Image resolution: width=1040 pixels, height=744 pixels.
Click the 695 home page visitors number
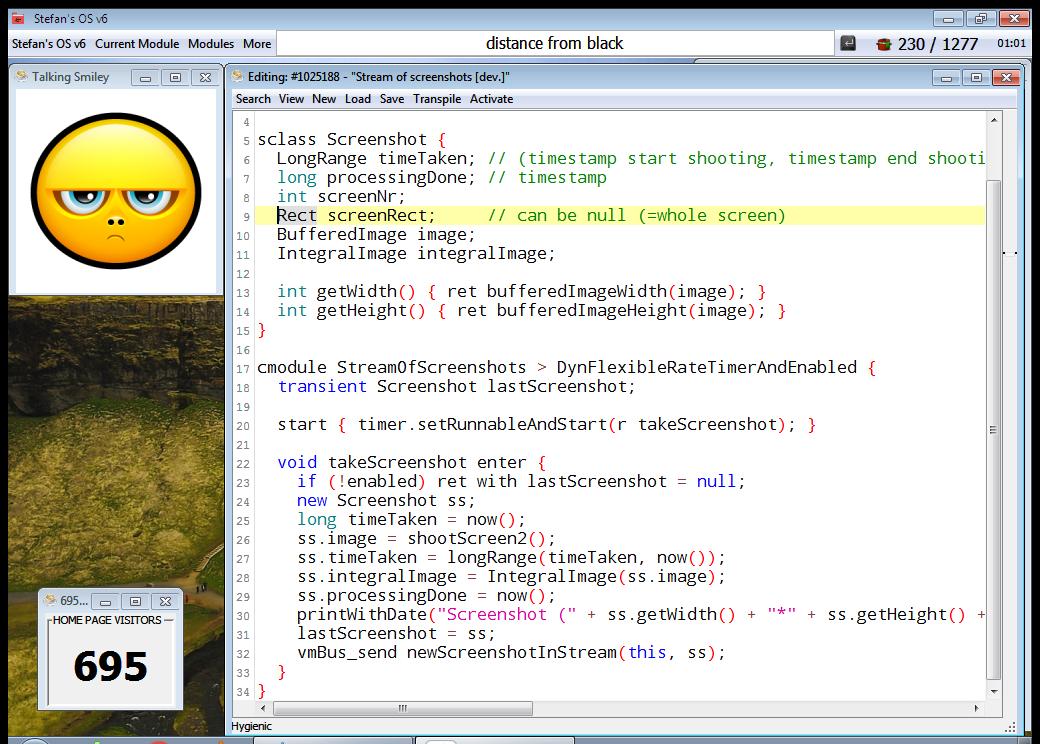click(110, 666)
